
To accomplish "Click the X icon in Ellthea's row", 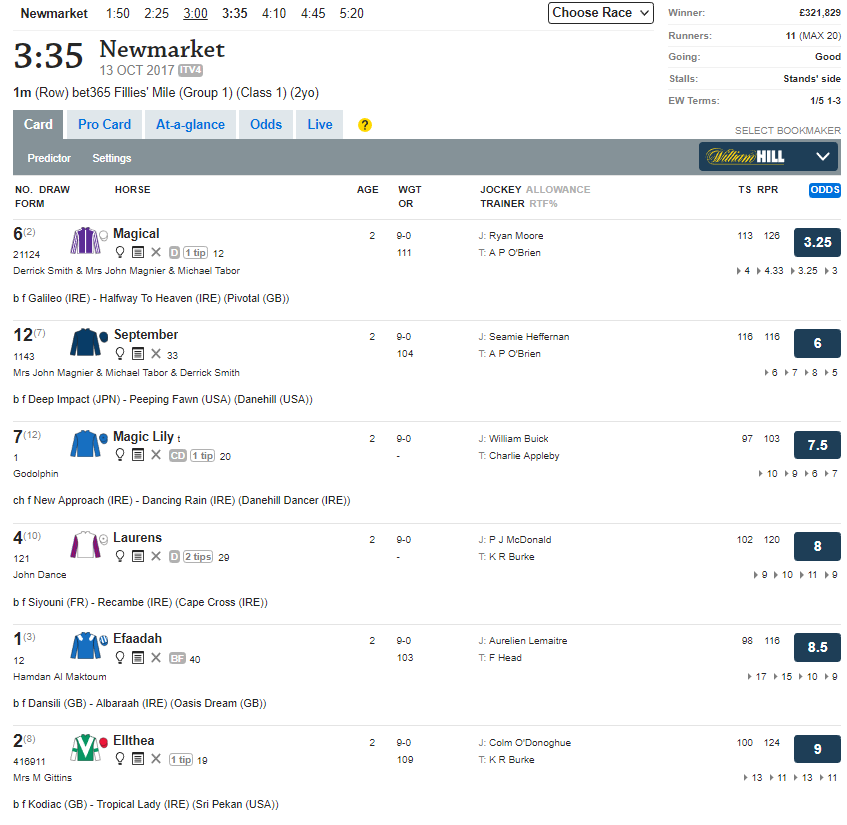I will tap(156, 760).
